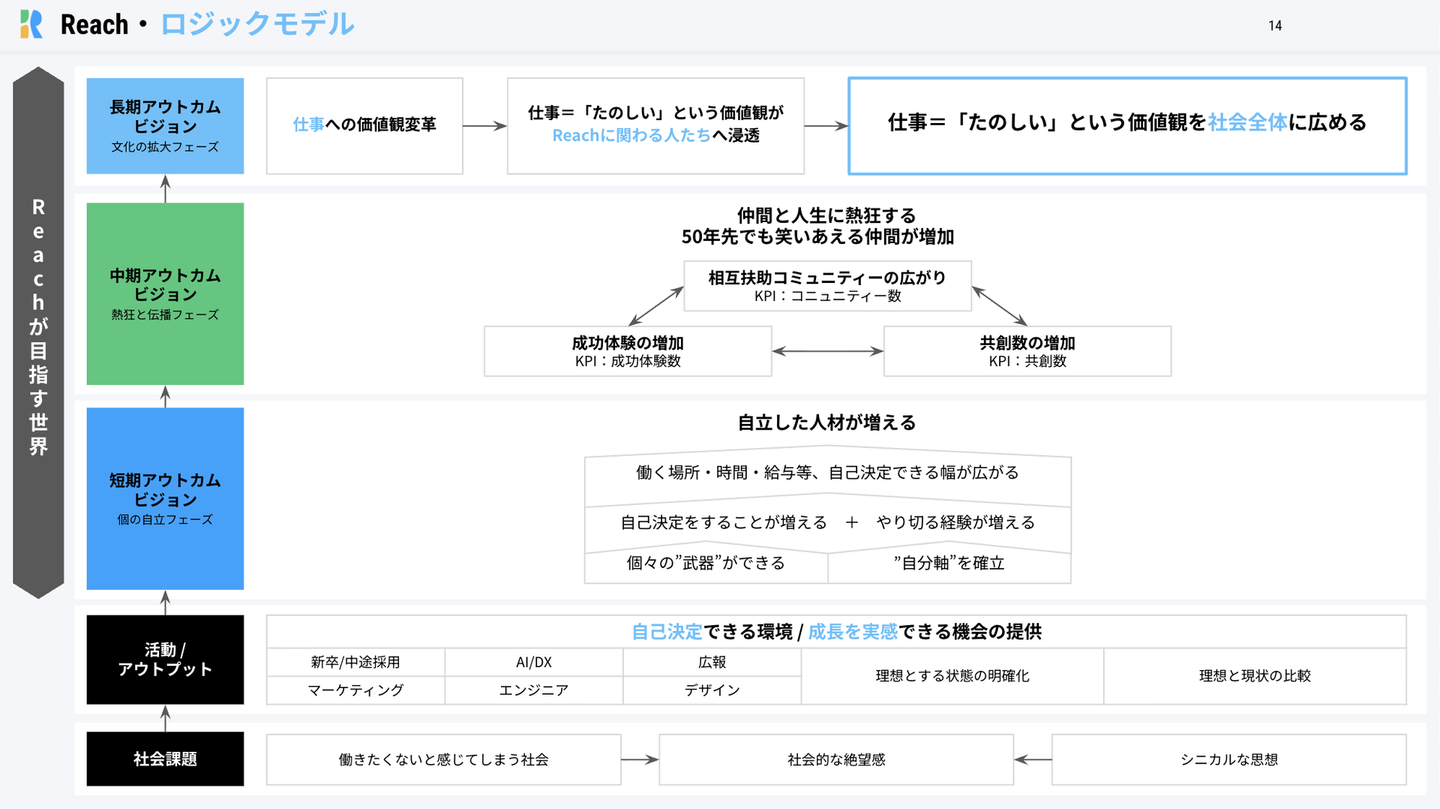This screenshot has height=809, width=1440.
Task: Click the 相互扶助コミュニティーの広がり box
Action: 828,286
